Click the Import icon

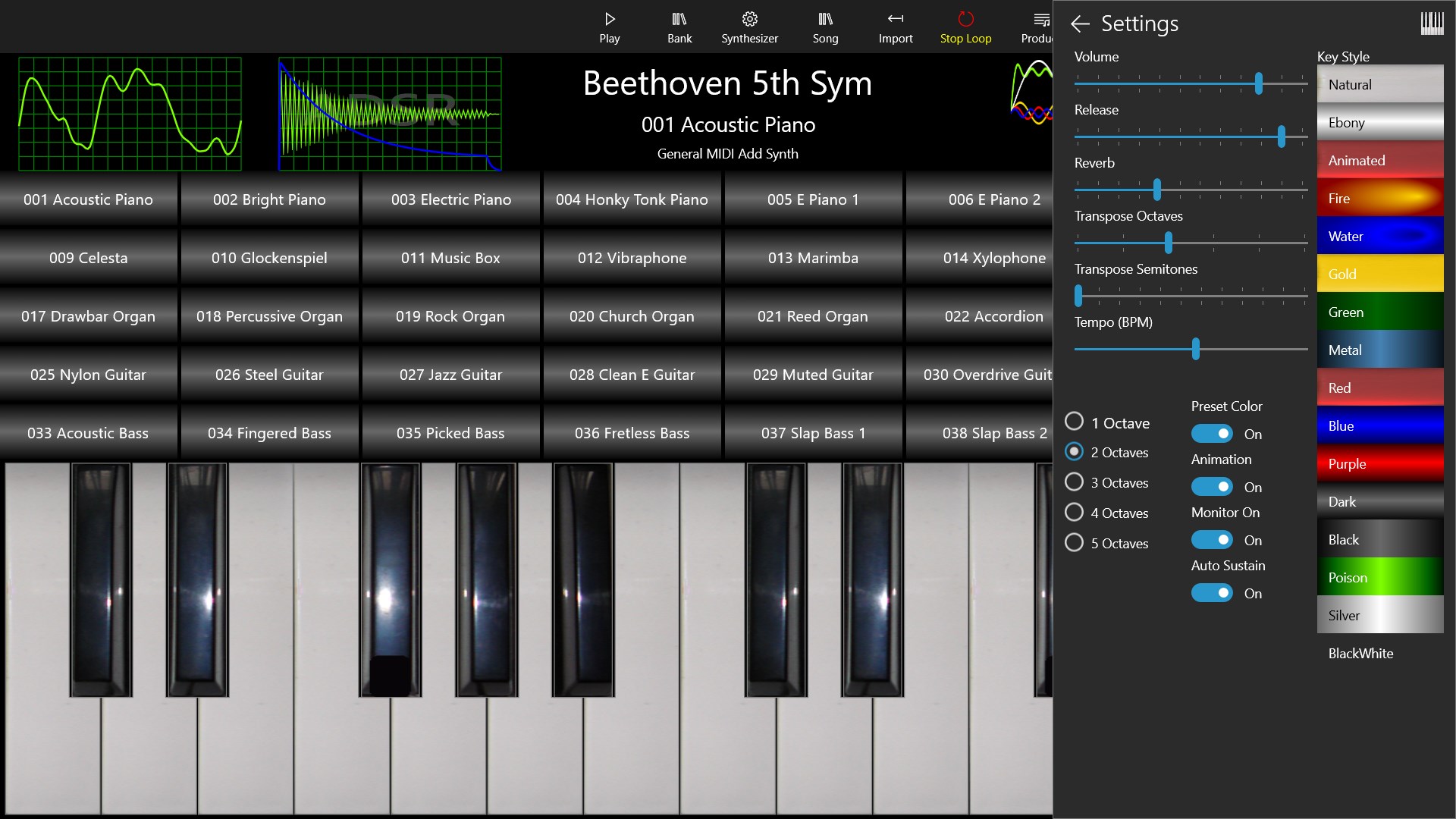pos(896,19)
